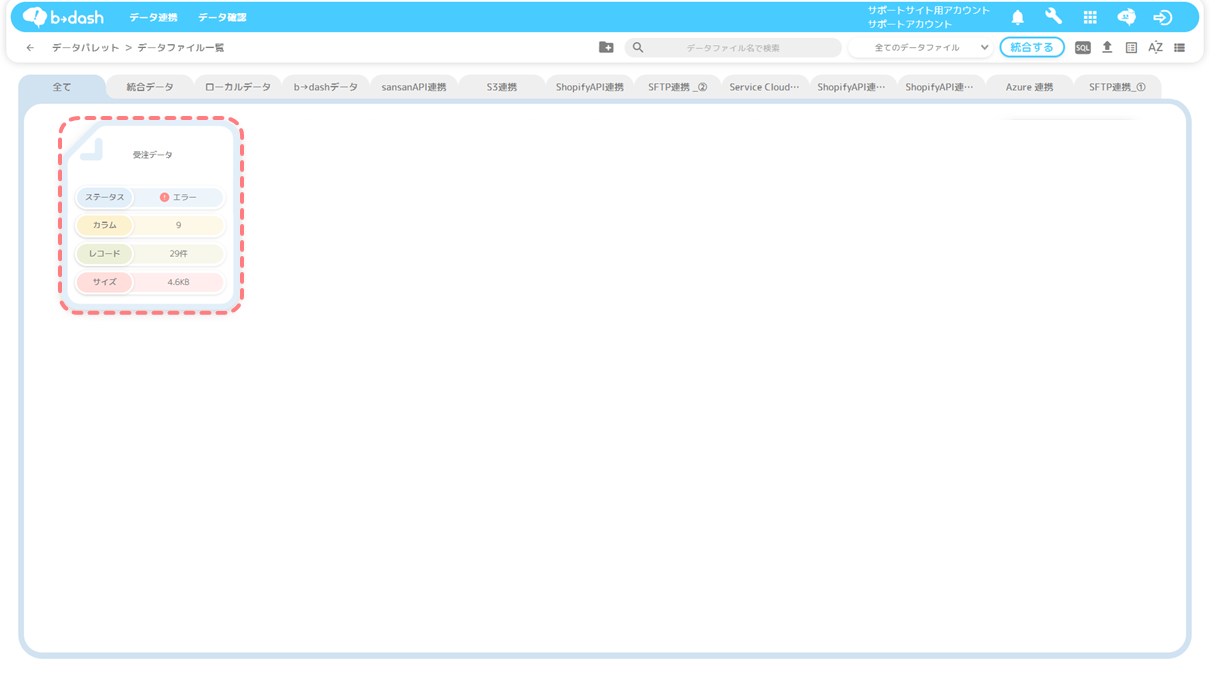Click the データファイル一覧 breadcrumb

181,47
